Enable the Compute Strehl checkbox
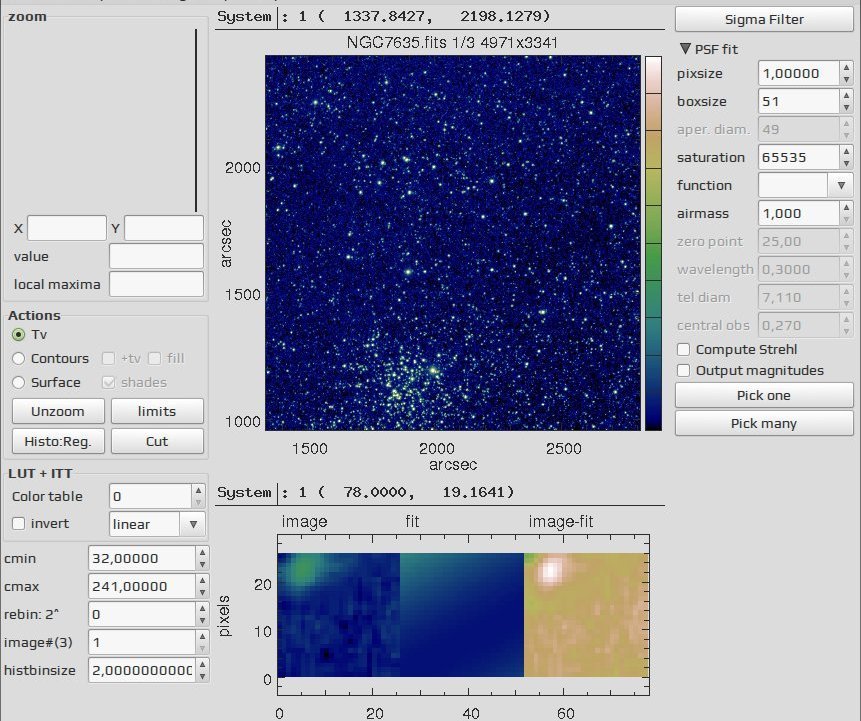This screenshot has width=861, height=721. tap(684, 350)
